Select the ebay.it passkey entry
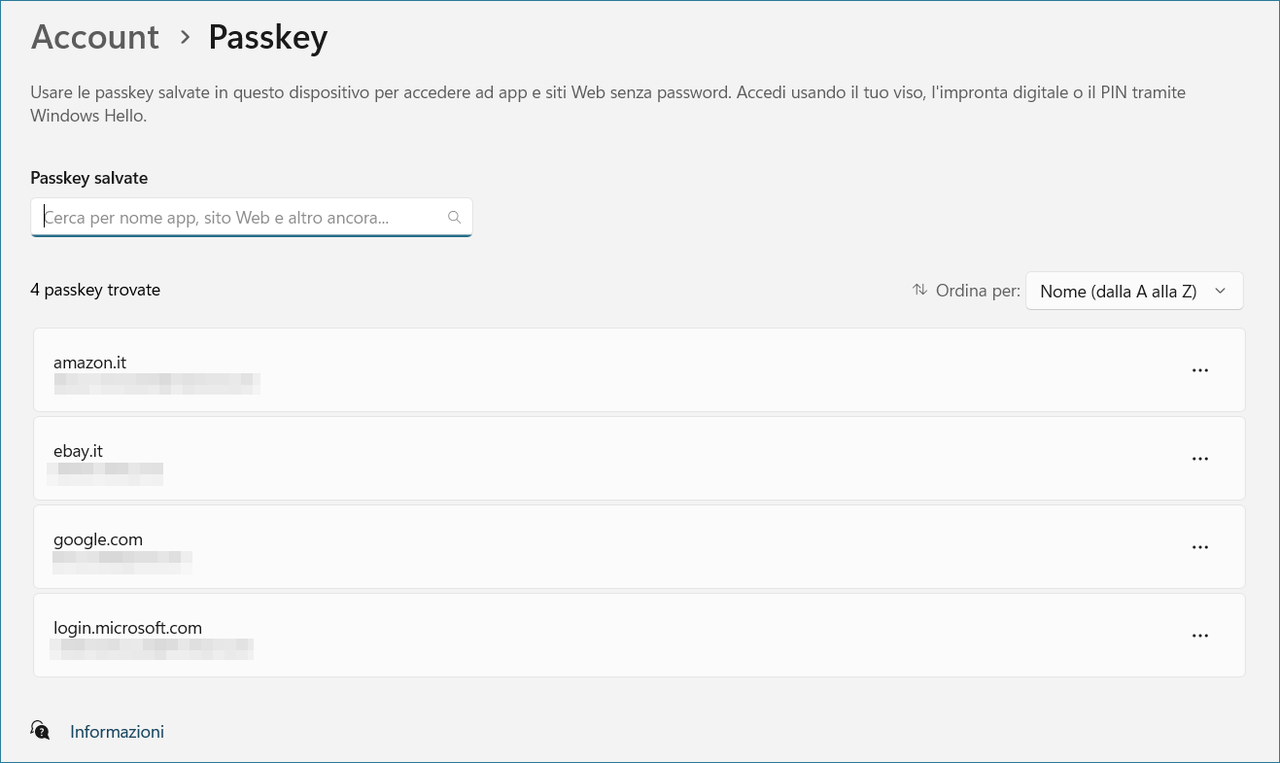This screenshot has width=1280, height=763. pos(639,459)
